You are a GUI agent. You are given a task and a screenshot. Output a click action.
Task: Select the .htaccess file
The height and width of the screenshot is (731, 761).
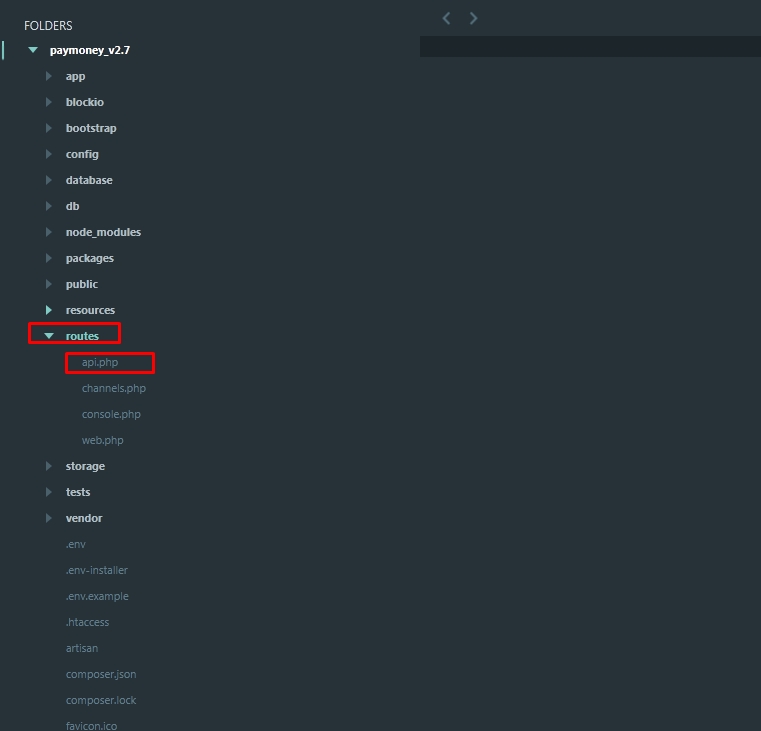coord(88,622)
